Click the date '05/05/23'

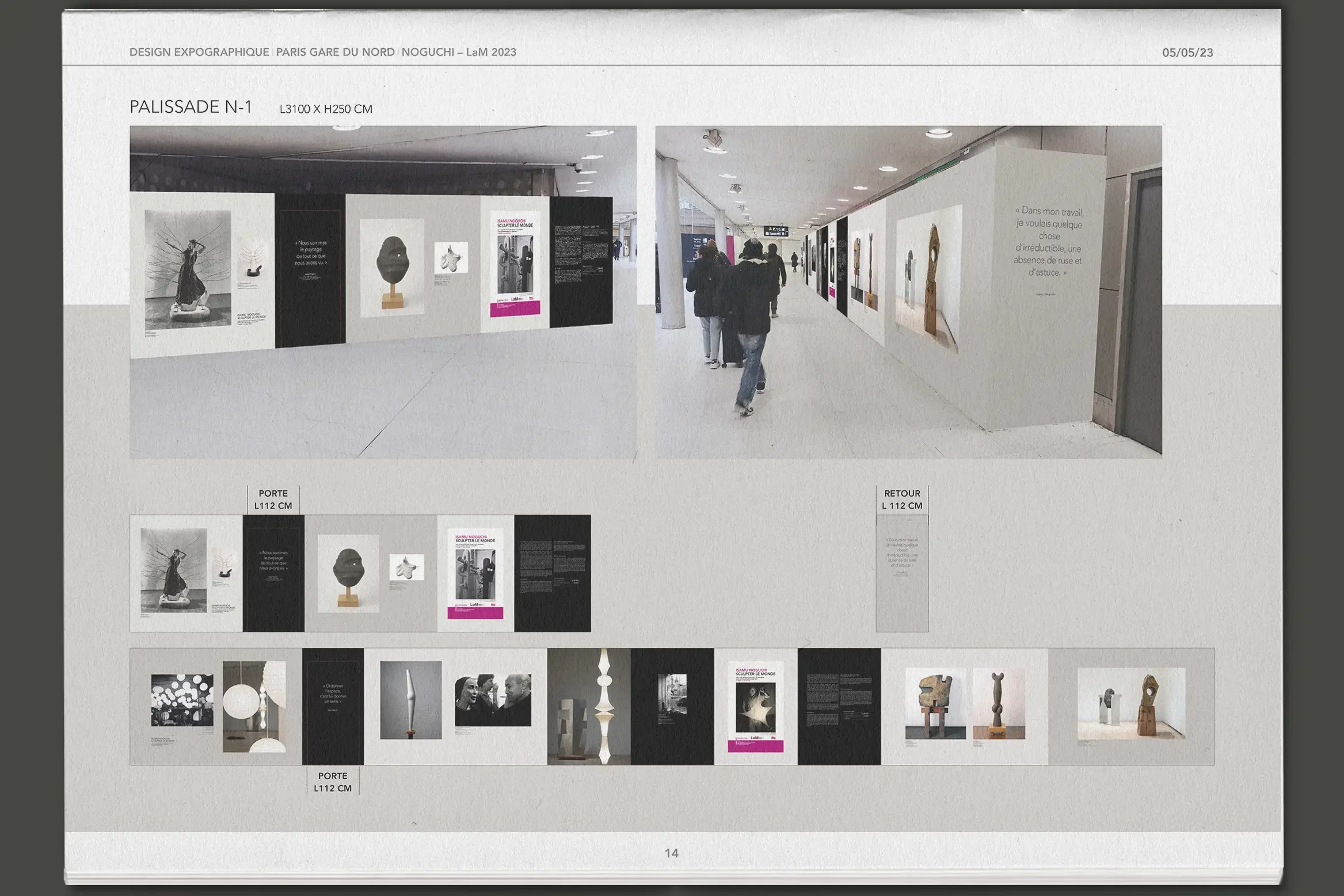point(1187,52)
